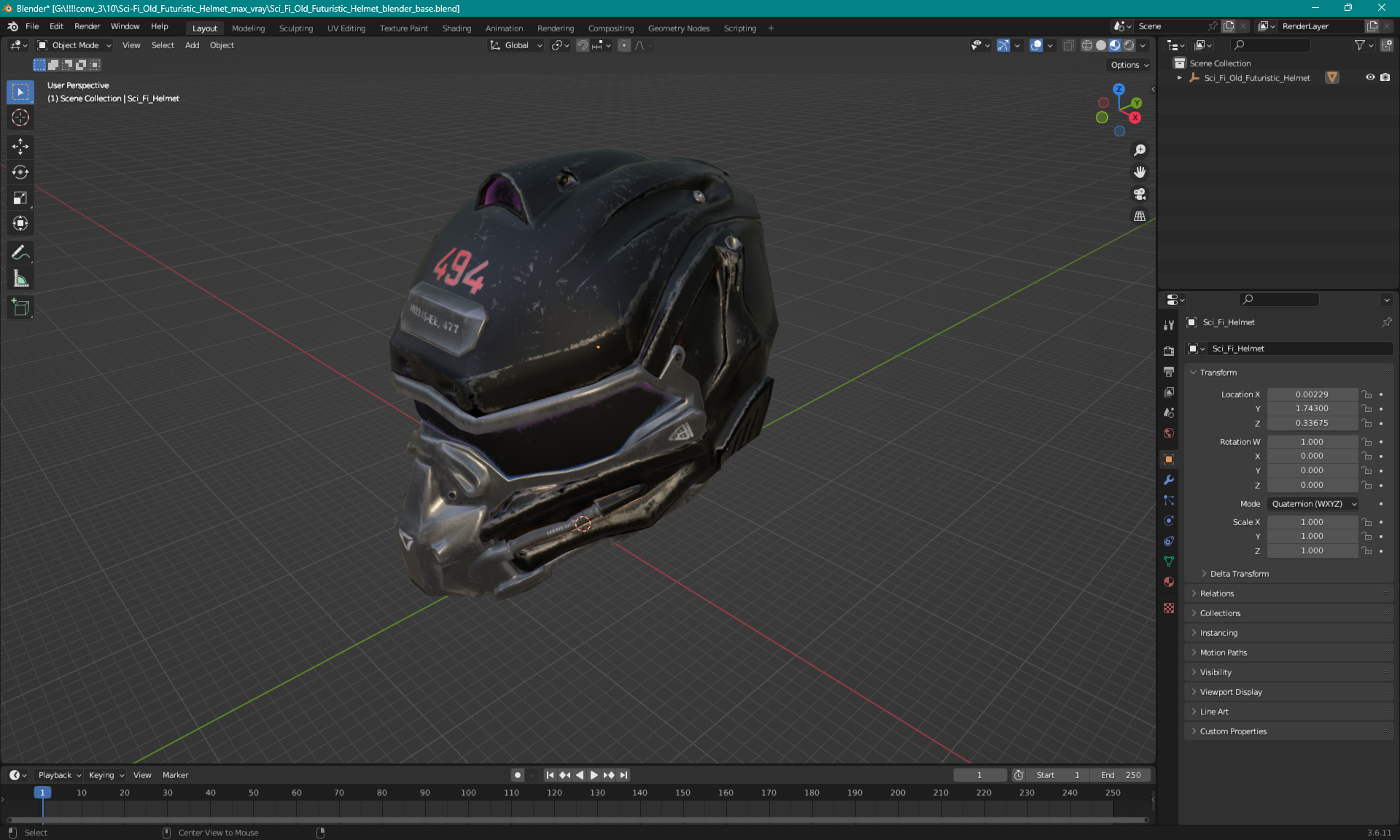1400x840 pixels.
Task: Select the Annotate tool
Action: 20,253
